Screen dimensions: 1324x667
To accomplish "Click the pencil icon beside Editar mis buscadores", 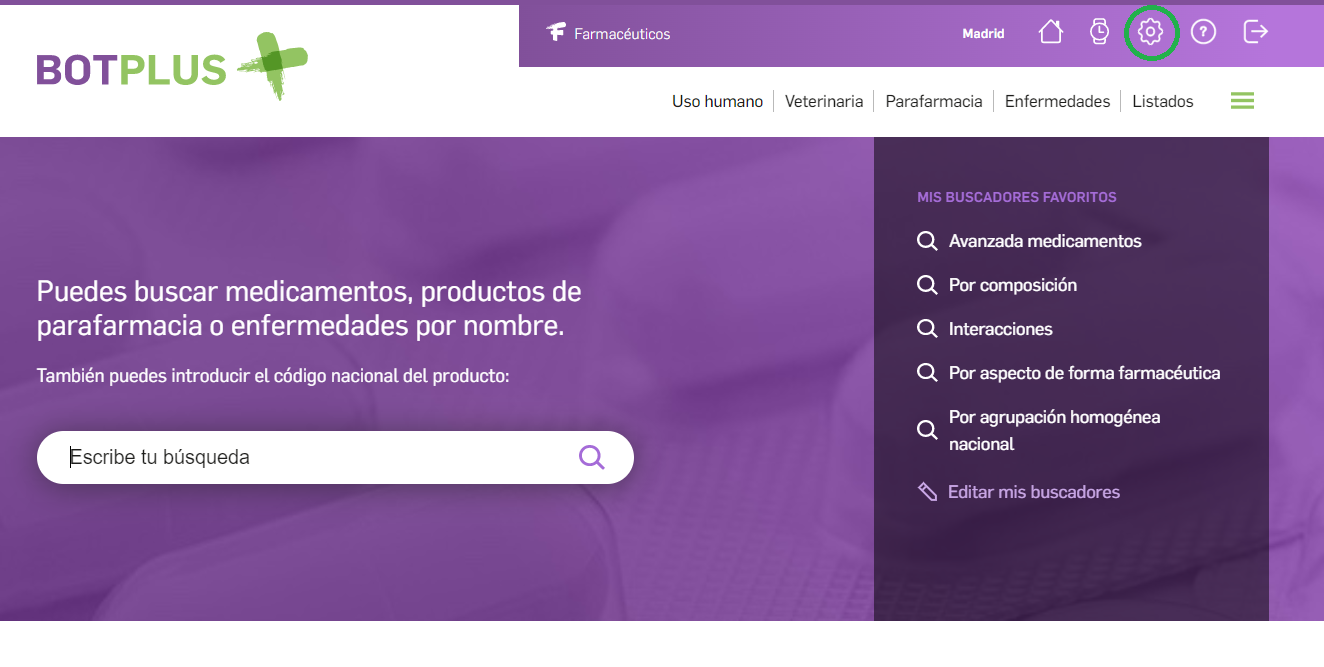I will coord(927,492).
